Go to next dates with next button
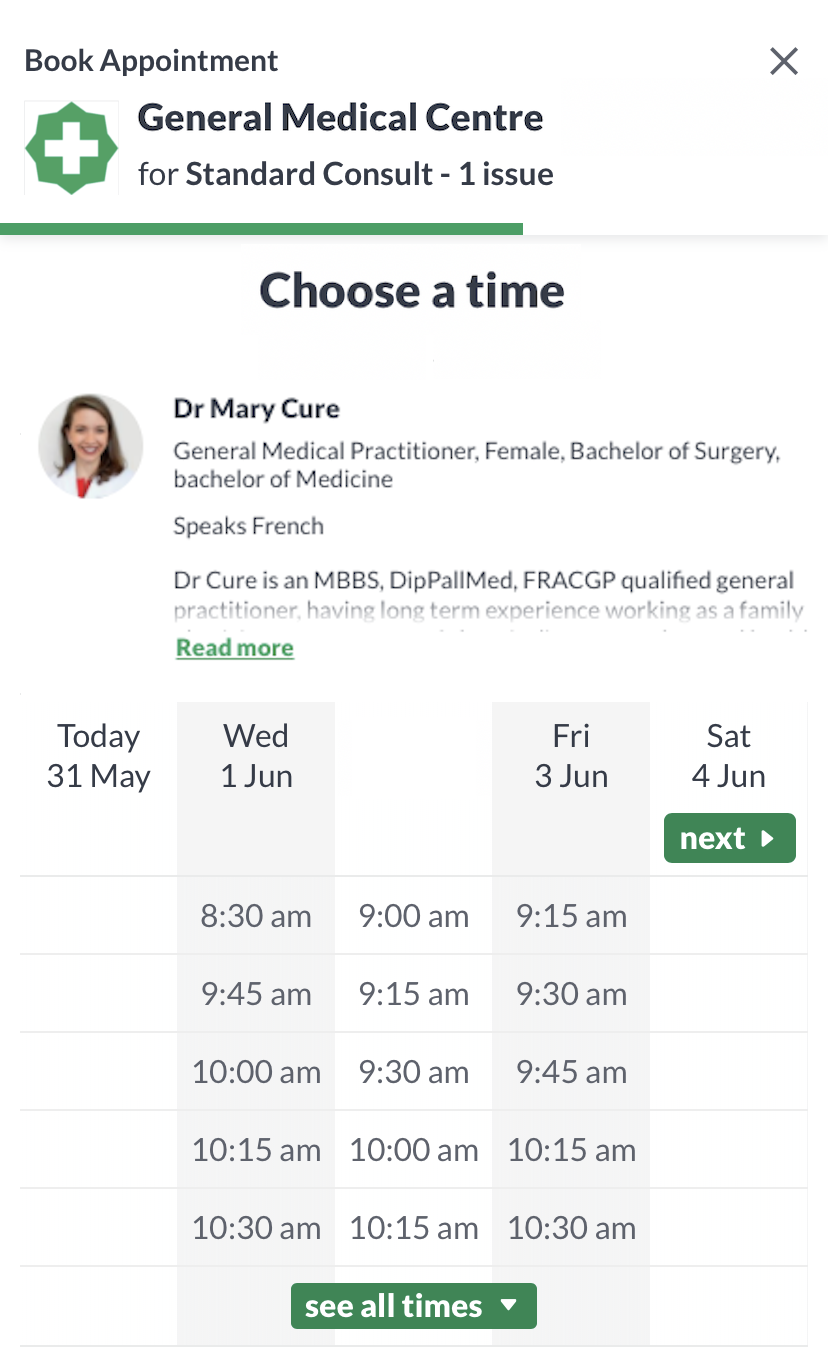Image resolution: width=828 pixels, height=1348 pixels. click(x=730, y=838)
